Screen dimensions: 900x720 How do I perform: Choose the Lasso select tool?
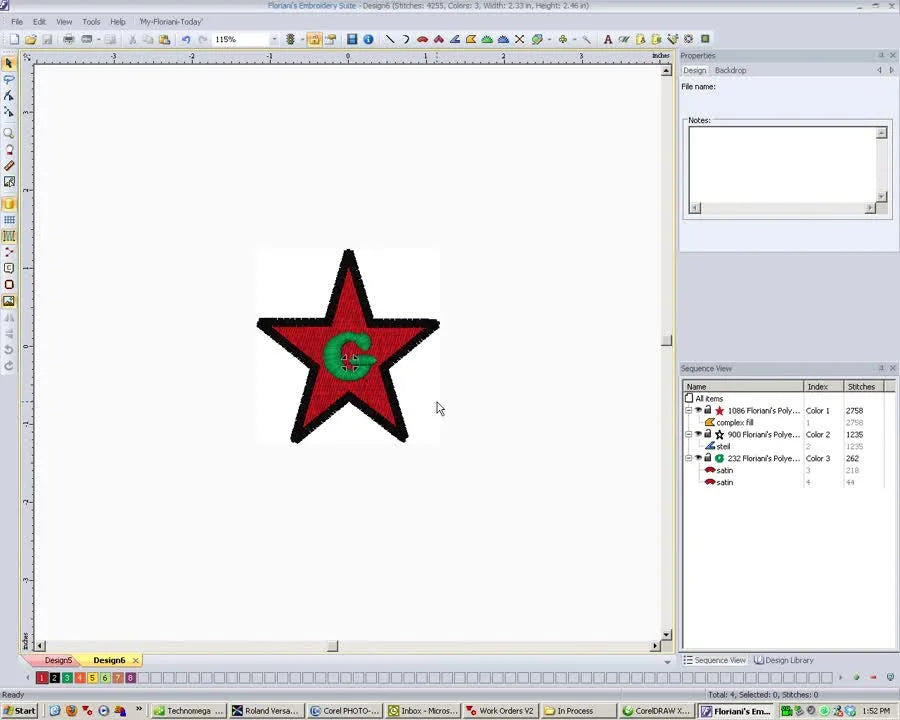pos(9,79)
